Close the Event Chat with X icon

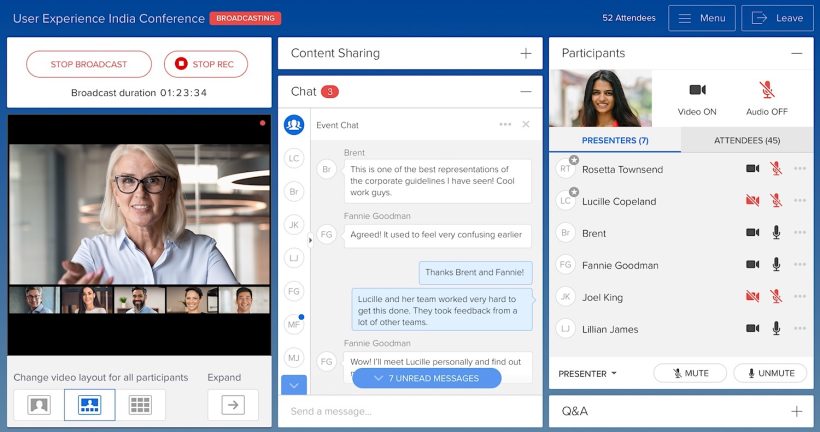526,125
